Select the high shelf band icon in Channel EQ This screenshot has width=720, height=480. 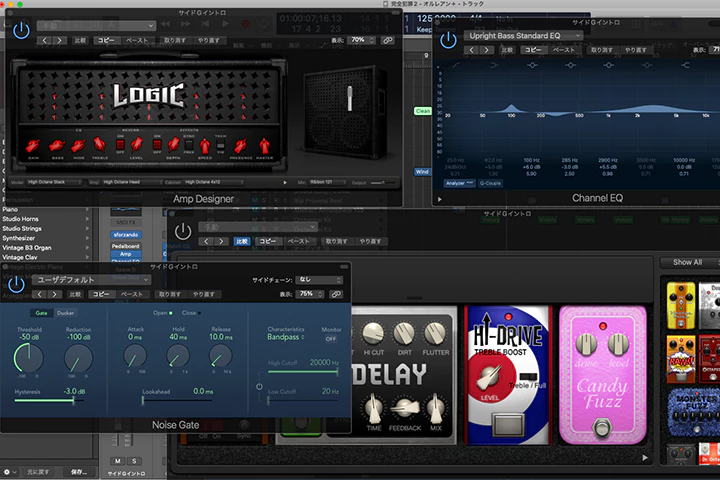tap(685, 65)
